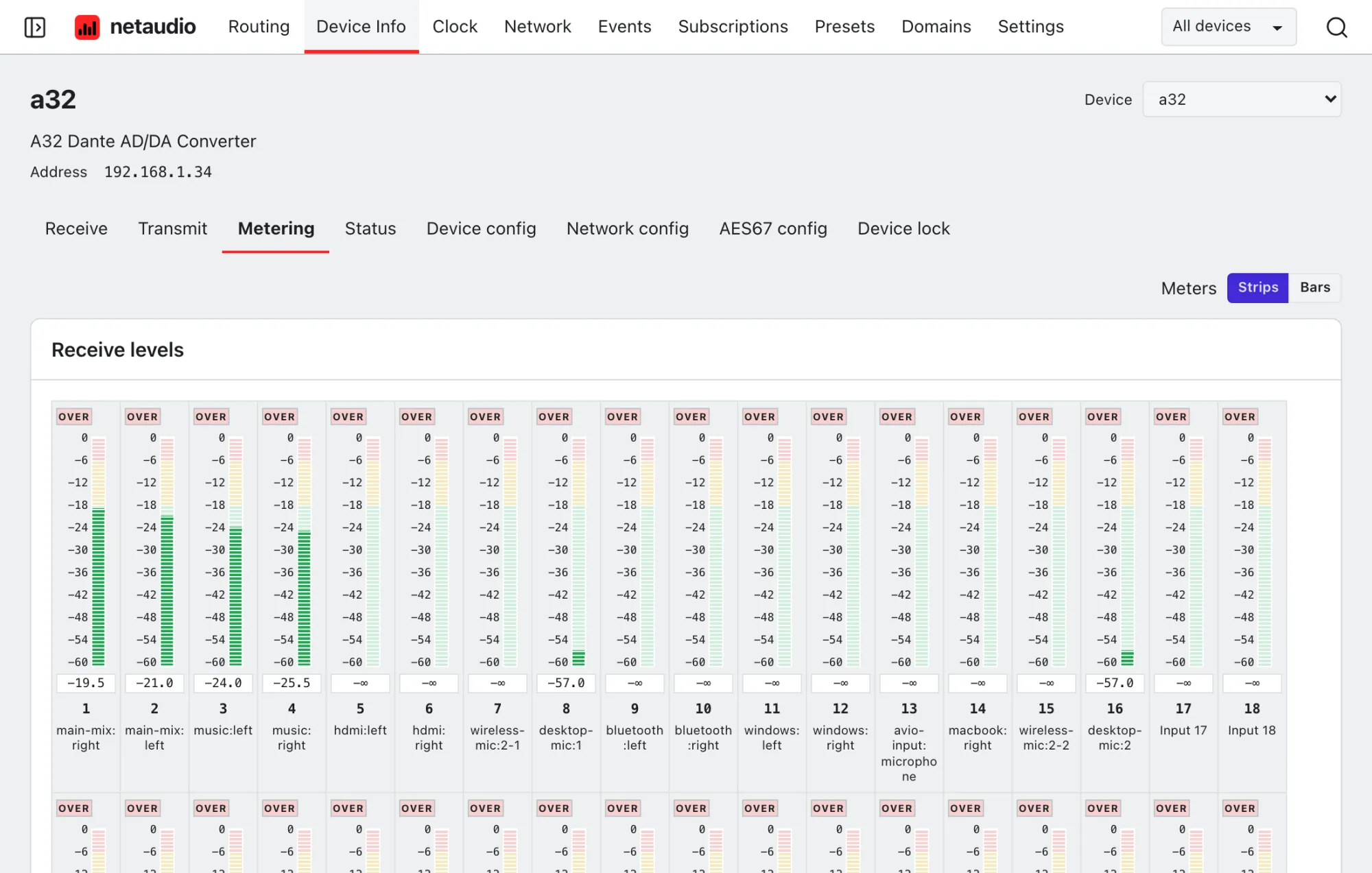Go to the Clock nav tab
Screen dimensions: 1372x873
pos(455,27)
